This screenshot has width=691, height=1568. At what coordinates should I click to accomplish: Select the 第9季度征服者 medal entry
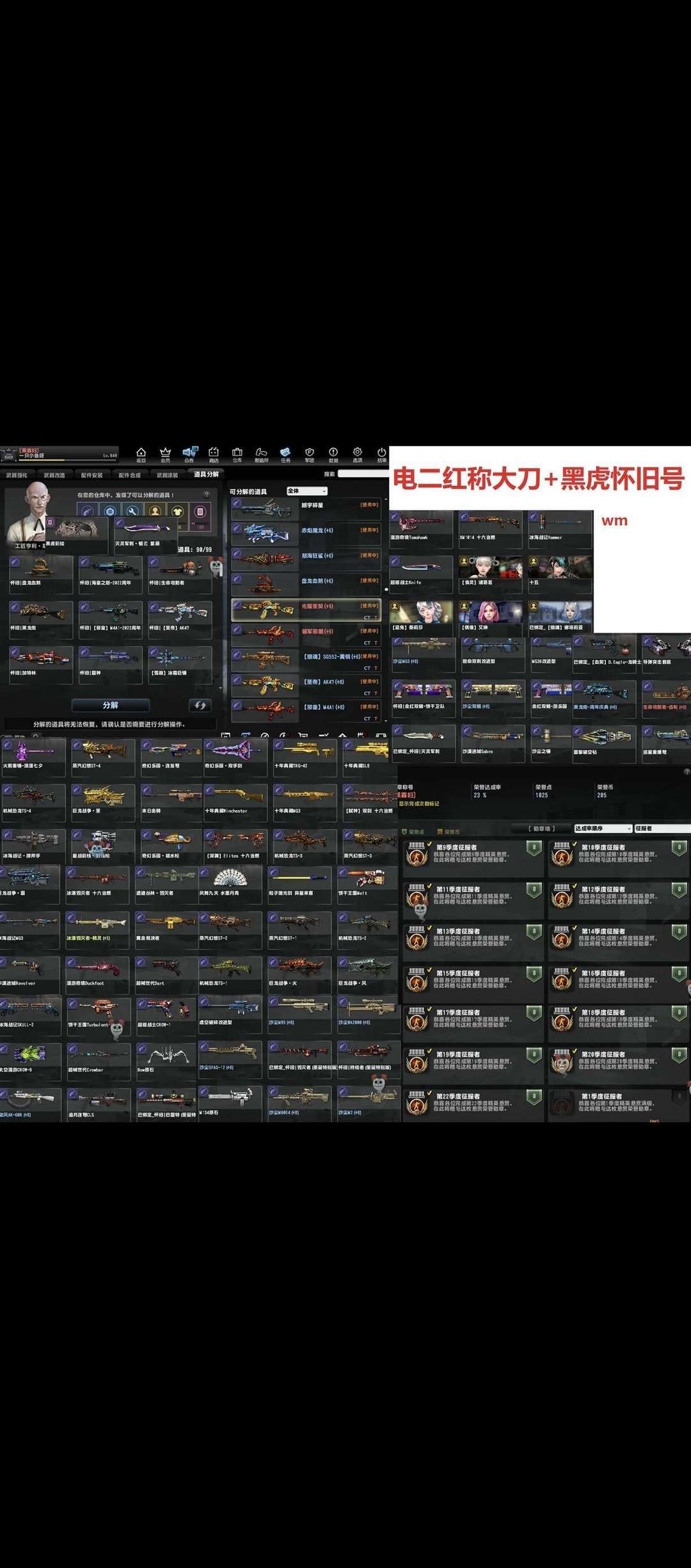click(x=472, y=855)
